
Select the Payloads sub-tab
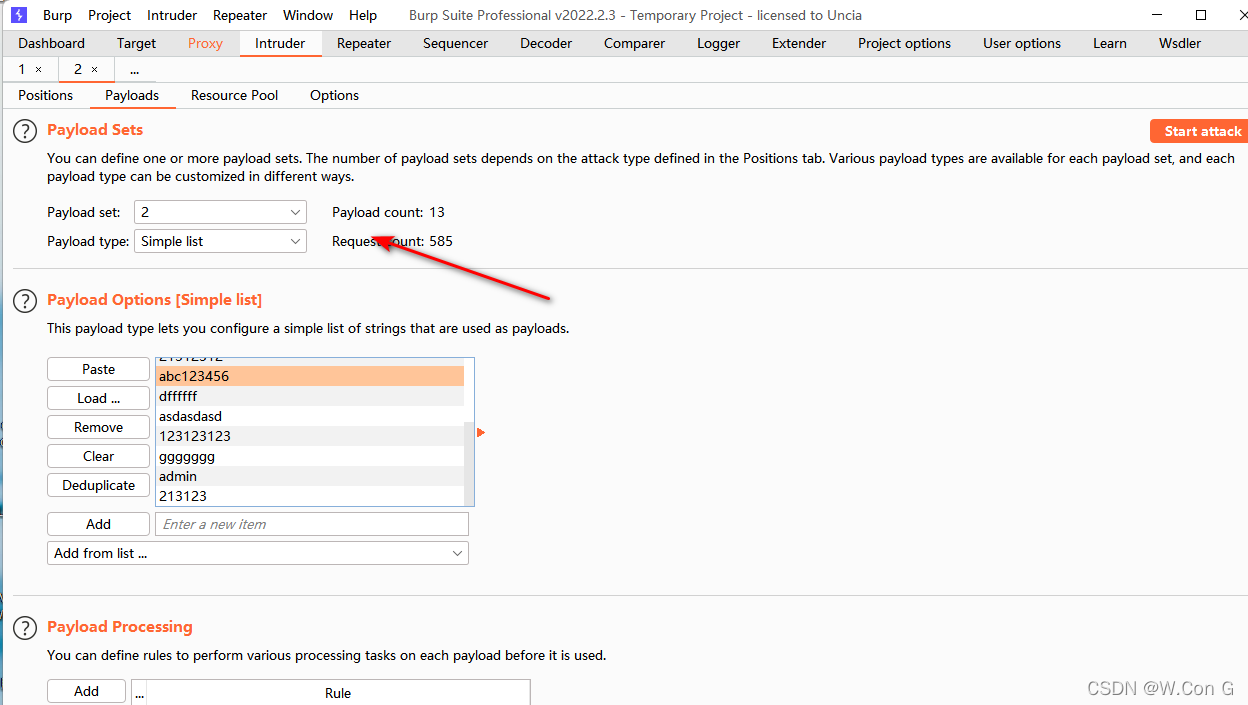(x=132, y=95)
